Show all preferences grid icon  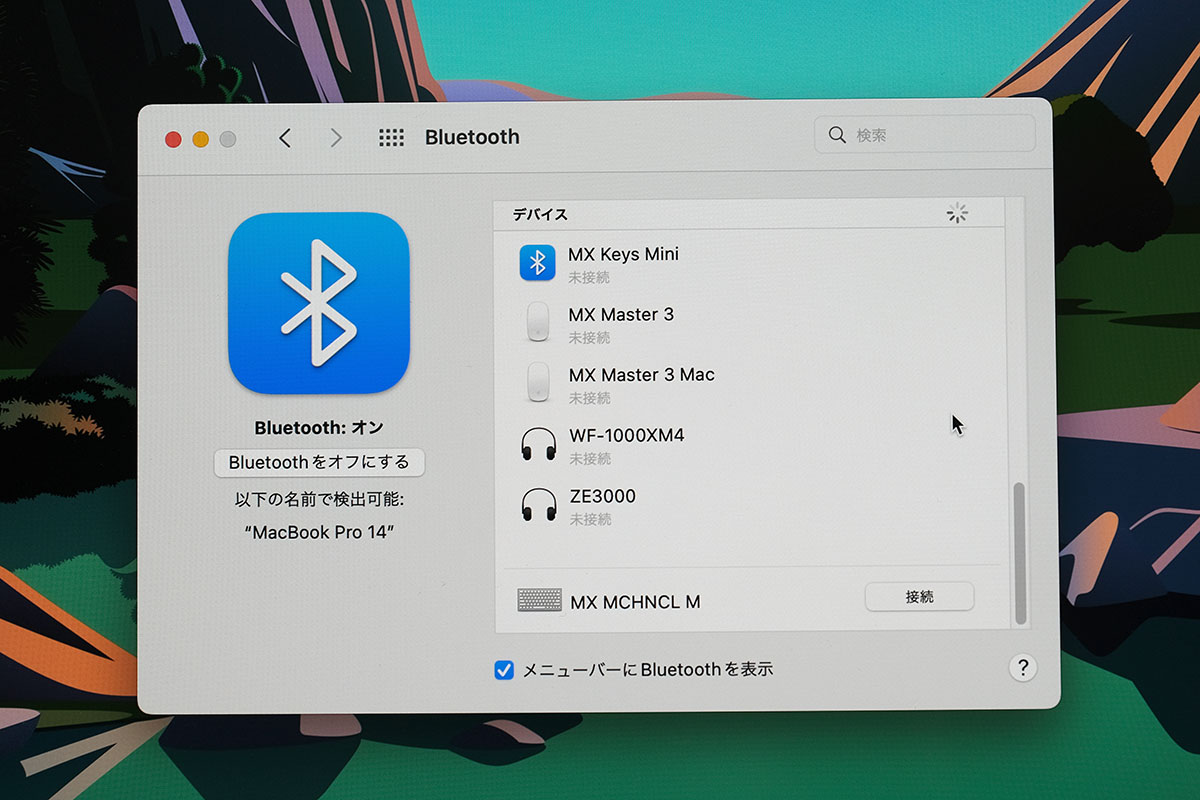pyautogui.click(x=391, y=138)
